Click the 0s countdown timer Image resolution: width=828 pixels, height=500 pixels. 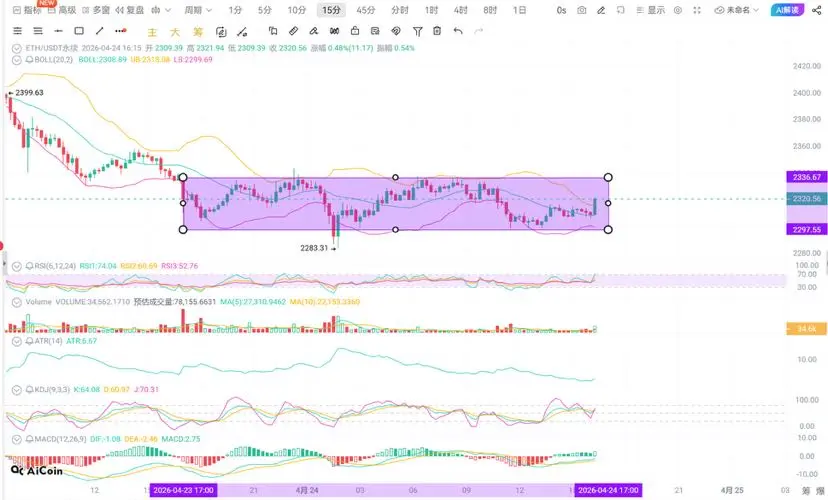click(x=561, y=10)
